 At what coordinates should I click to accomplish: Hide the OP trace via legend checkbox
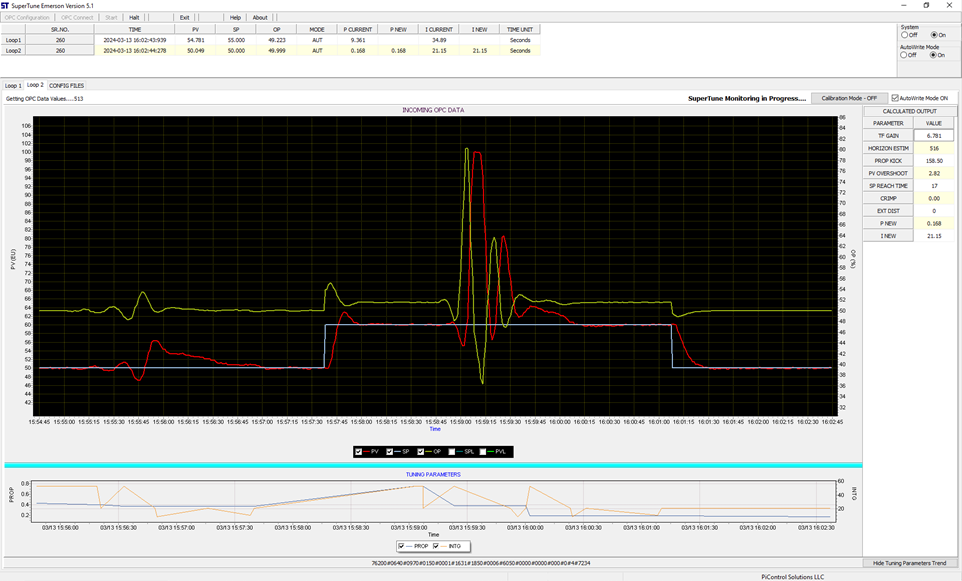pos(421,452)
